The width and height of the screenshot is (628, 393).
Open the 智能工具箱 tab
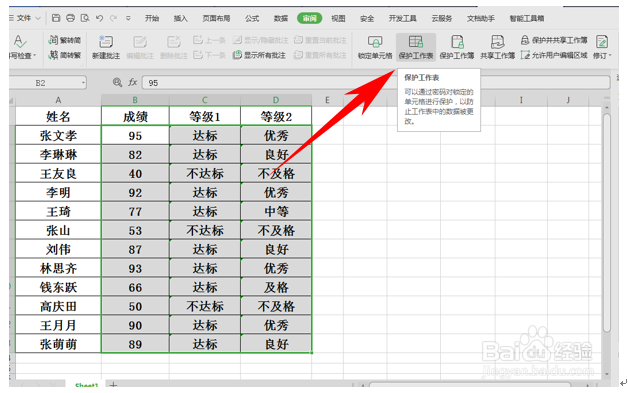point(526,18)
